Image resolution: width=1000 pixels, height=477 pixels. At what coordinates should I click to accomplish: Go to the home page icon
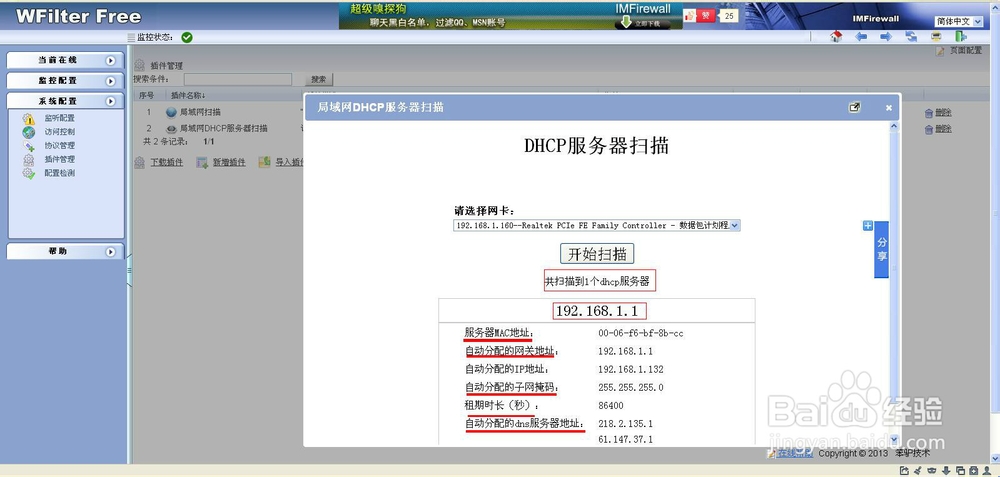coord(836,37)
